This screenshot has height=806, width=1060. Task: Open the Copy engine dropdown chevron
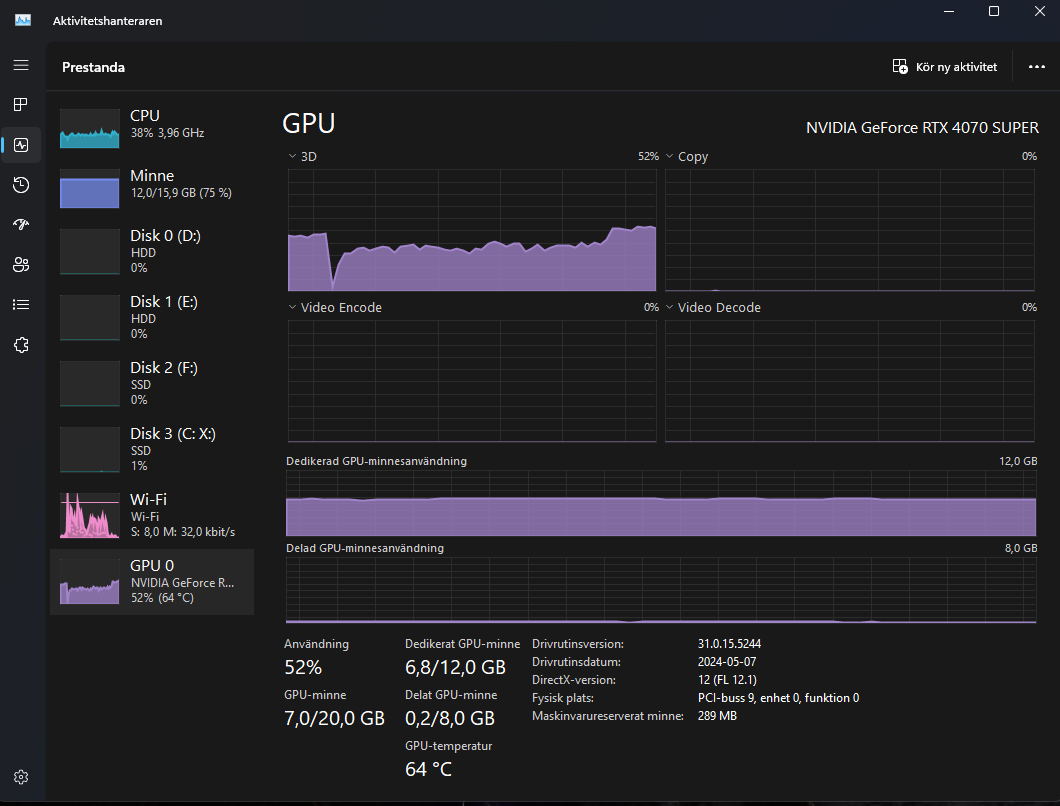tap(669, 156)
